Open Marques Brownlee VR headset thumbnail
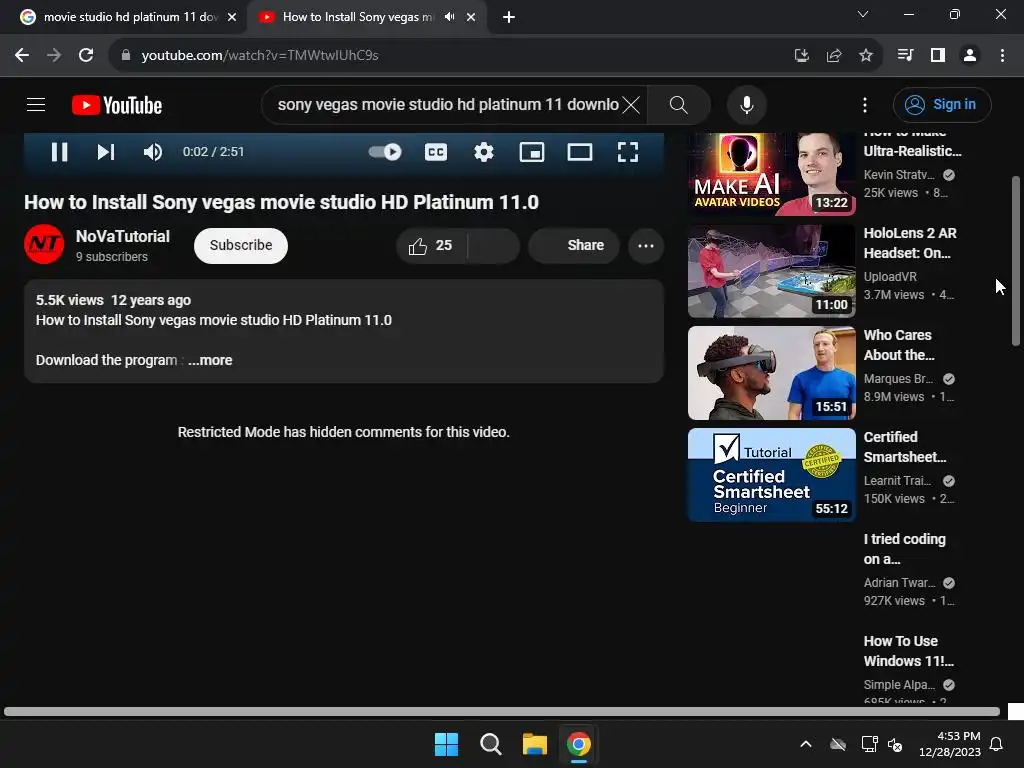Screen dimensions: 1024x768 pos(771,373)
